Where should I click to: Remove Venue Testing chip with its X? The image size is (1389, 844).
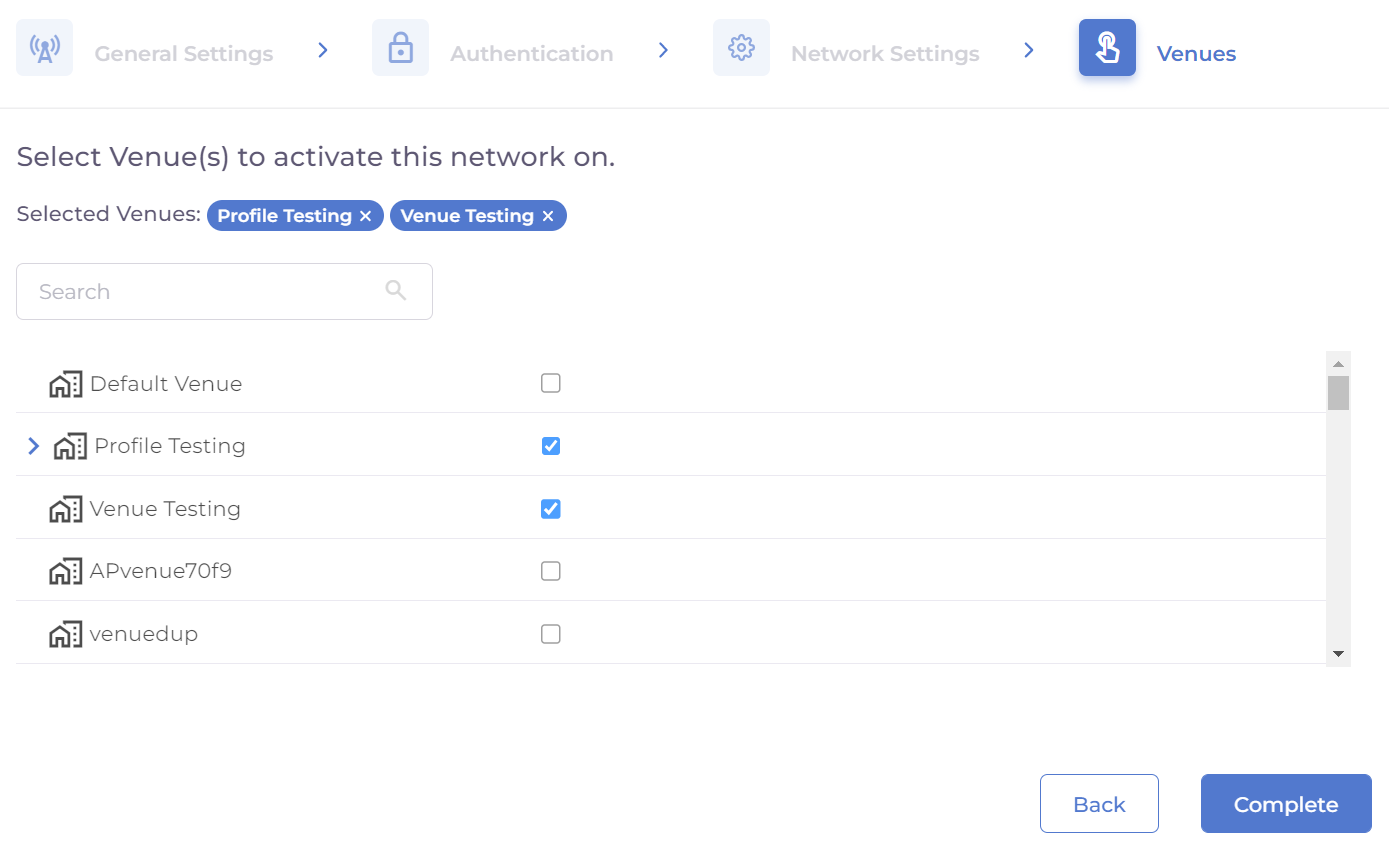(x=548, y=216)
